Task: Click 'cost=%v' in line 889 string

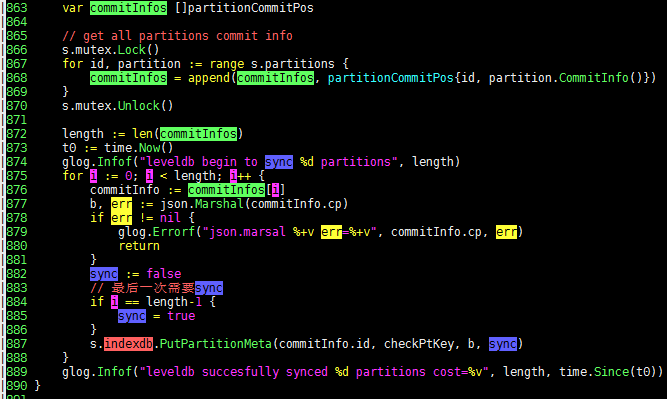Action: click(457, 372)
